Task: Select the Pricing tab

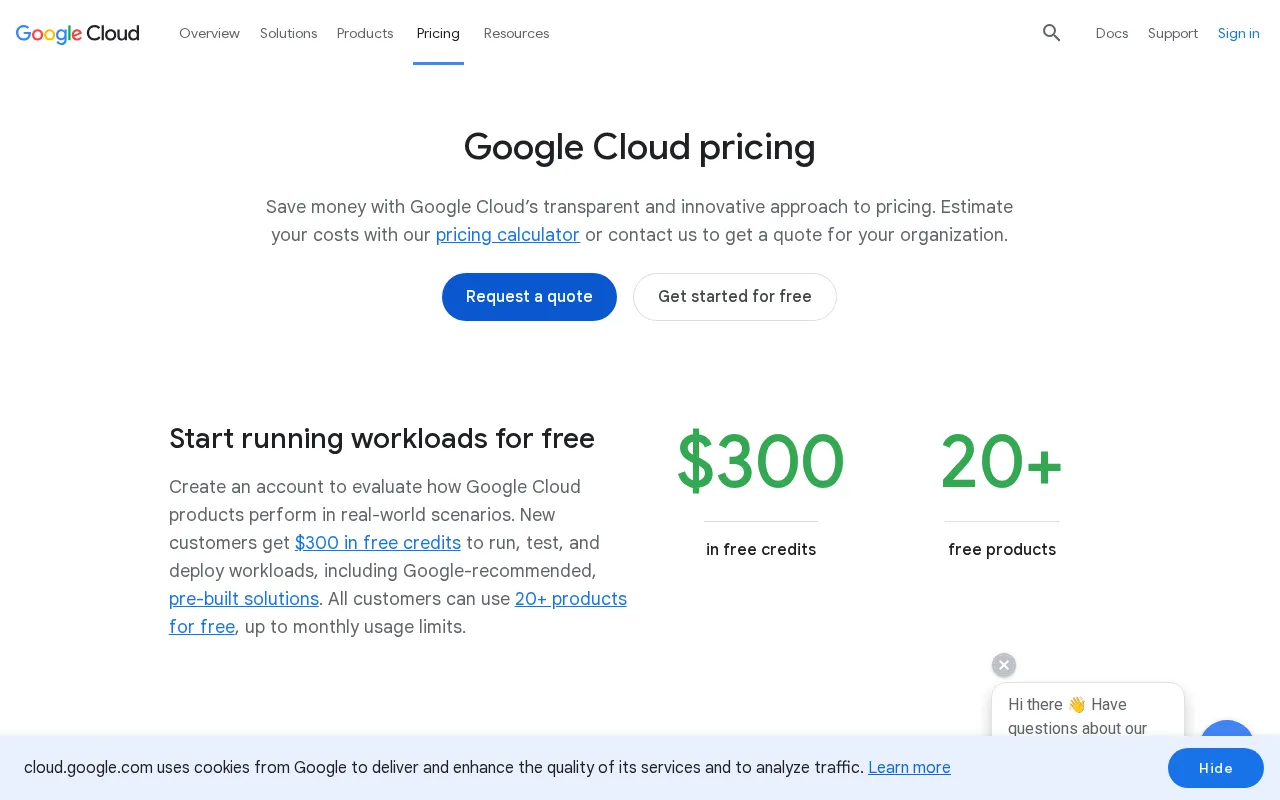Action: [438, 33]
